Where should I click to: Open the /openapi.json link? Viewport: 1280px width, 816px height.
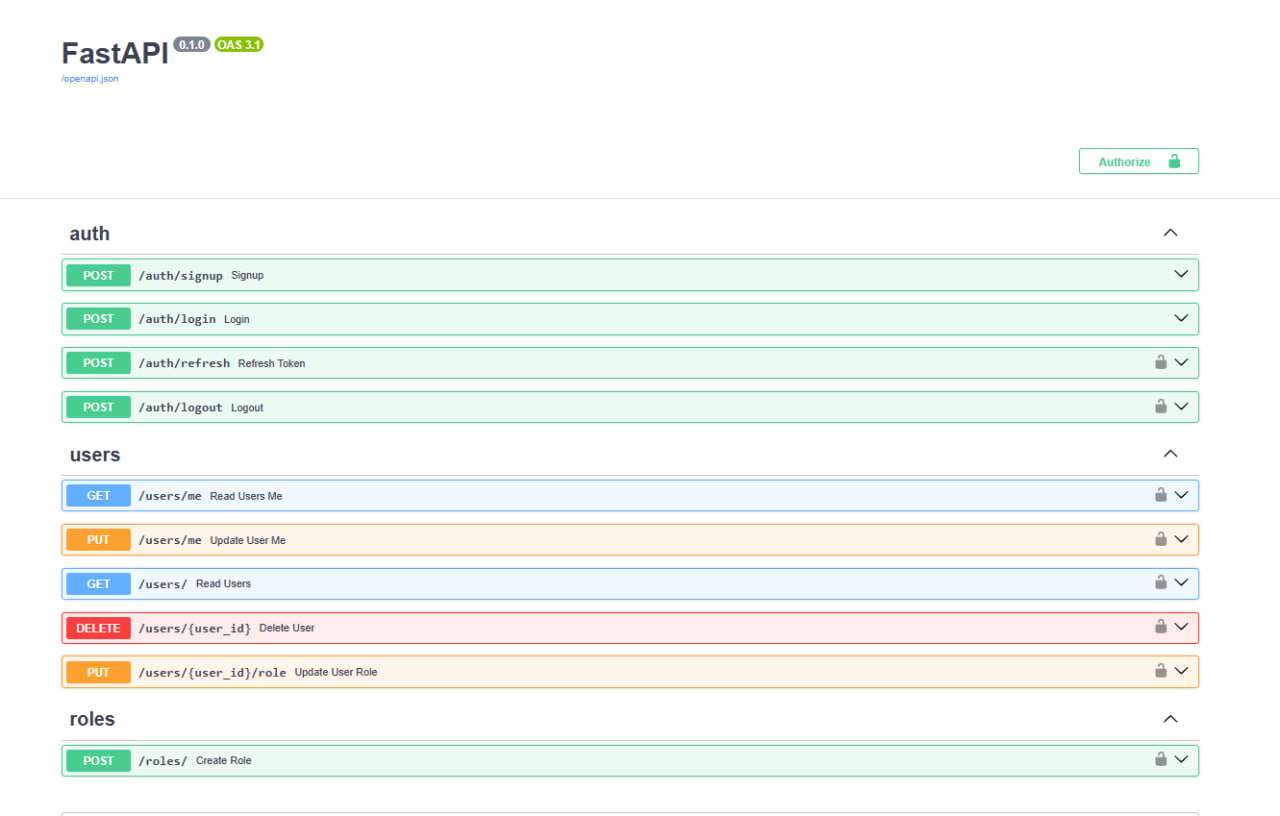pos(90,78)
